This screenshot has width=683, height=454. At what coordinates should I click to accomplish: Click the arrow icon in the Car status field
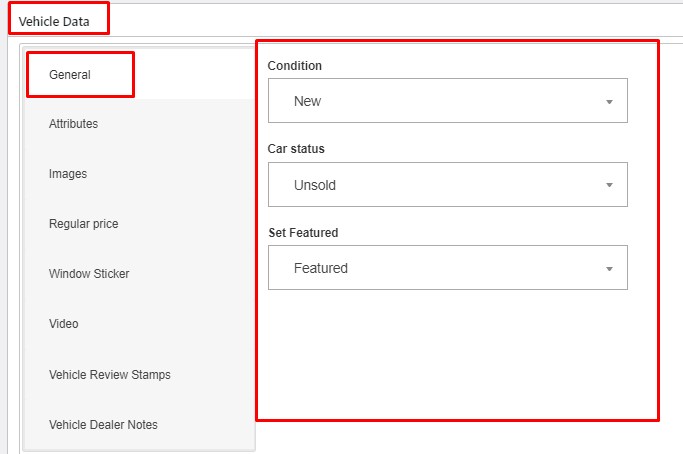tap(609, 186)
